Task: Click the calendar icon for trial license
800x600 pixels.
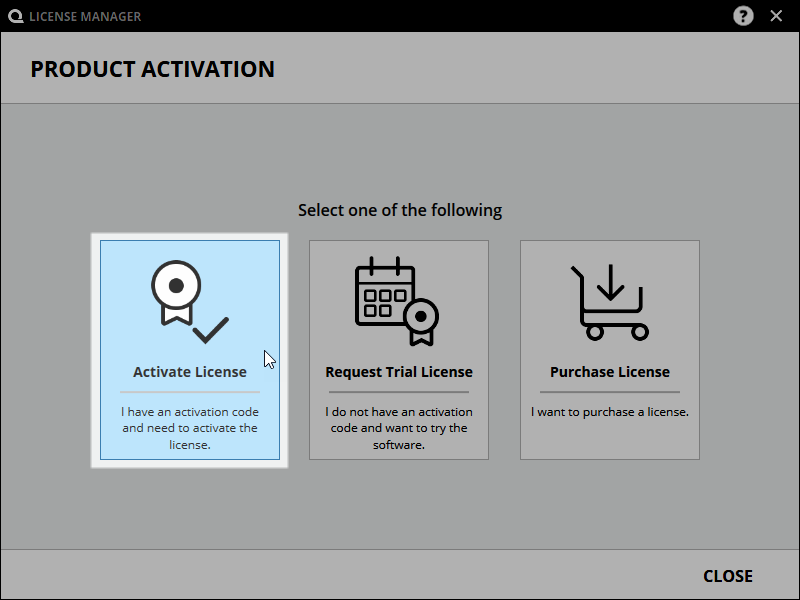Action: [x=385, y=293]
